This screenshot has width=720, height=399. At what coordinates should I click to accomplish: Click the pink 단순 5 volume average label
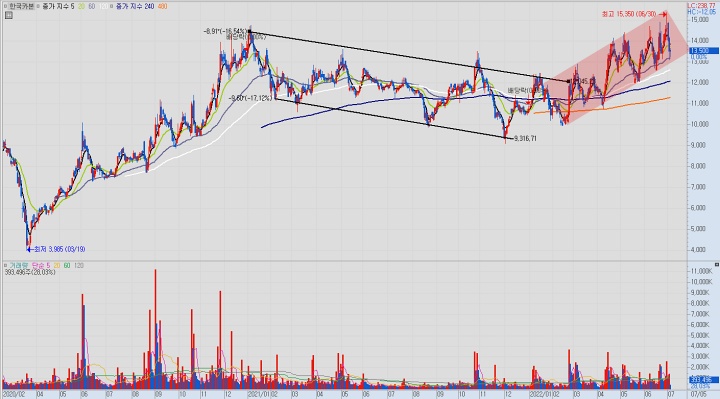[x=41, y=265]
